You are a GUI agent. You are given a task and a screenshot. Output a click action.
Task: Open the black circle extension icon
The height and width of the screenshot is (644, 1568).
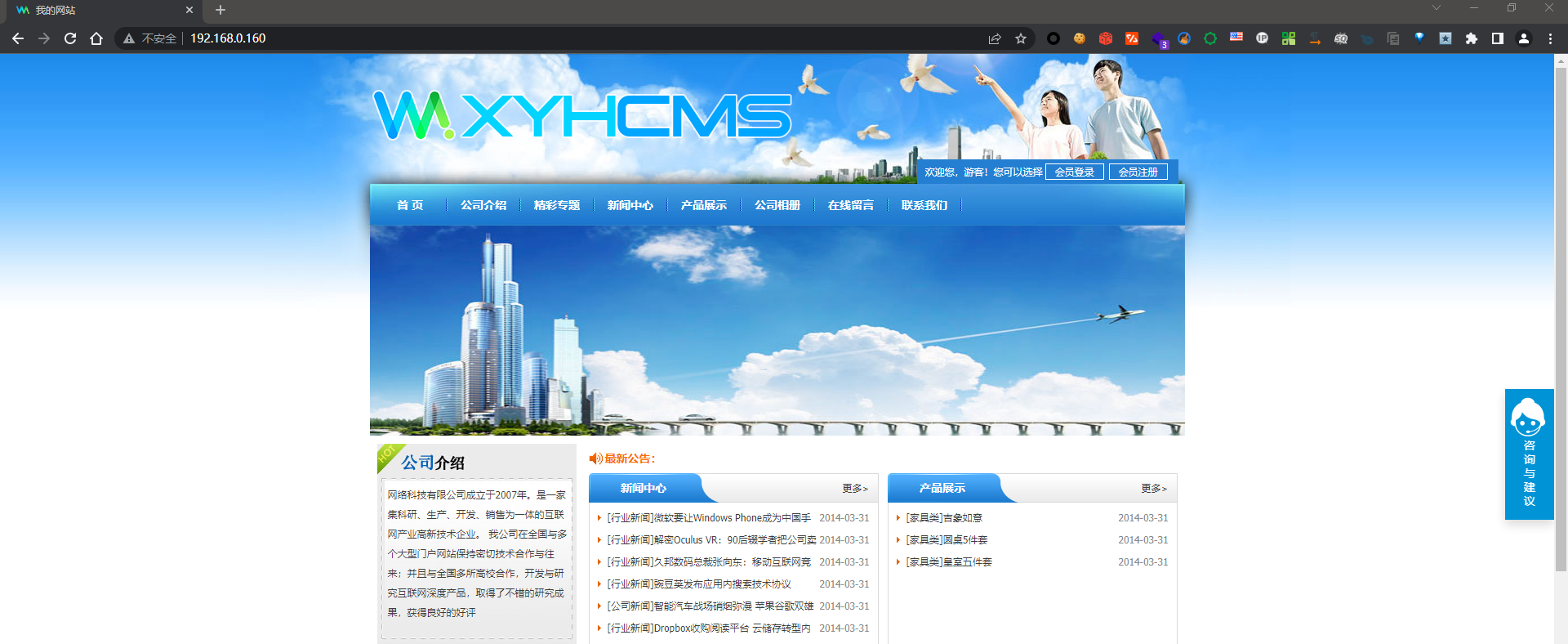[x=1053, y=38]
